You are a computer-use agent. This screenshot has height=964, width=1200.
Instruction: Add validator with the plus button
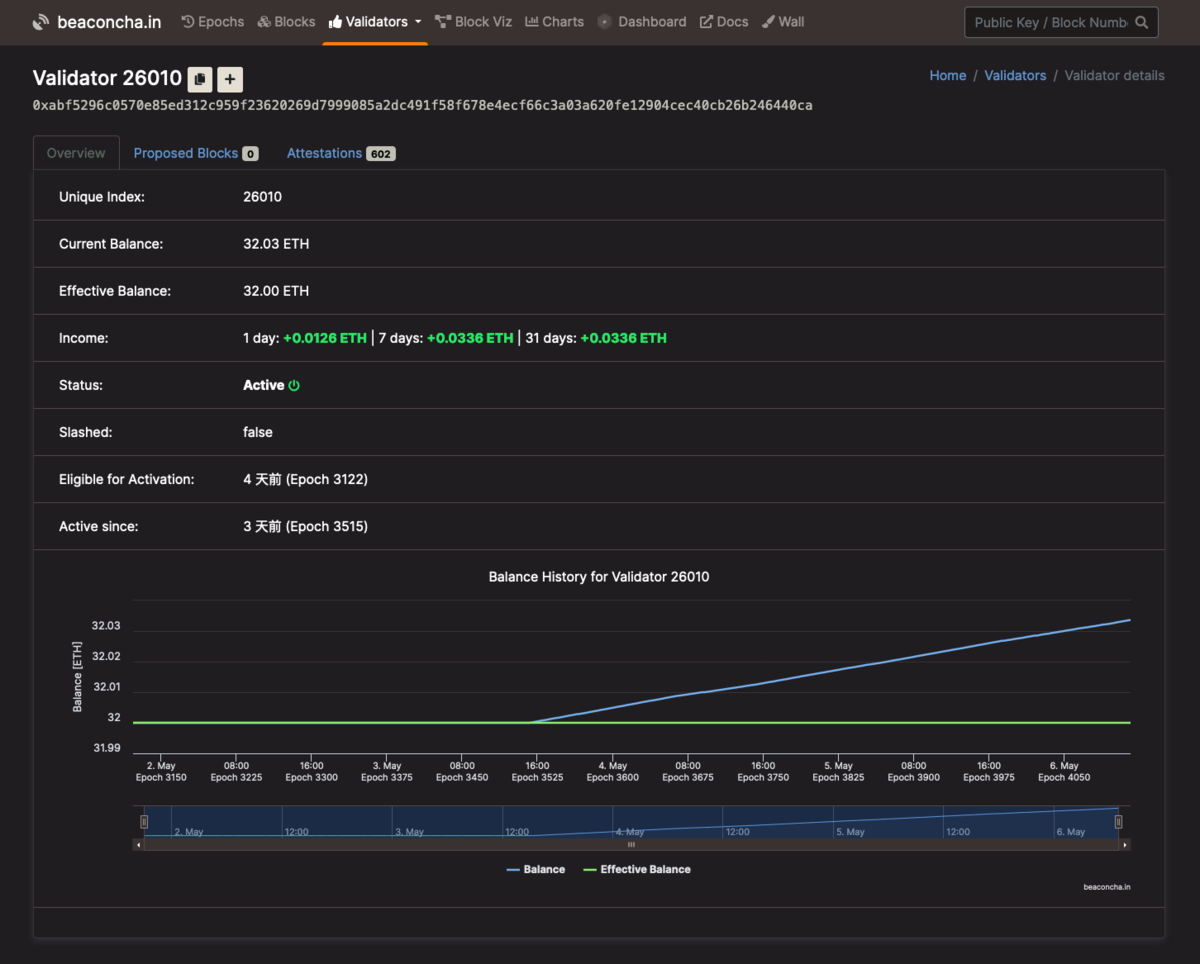pos(230,79)
